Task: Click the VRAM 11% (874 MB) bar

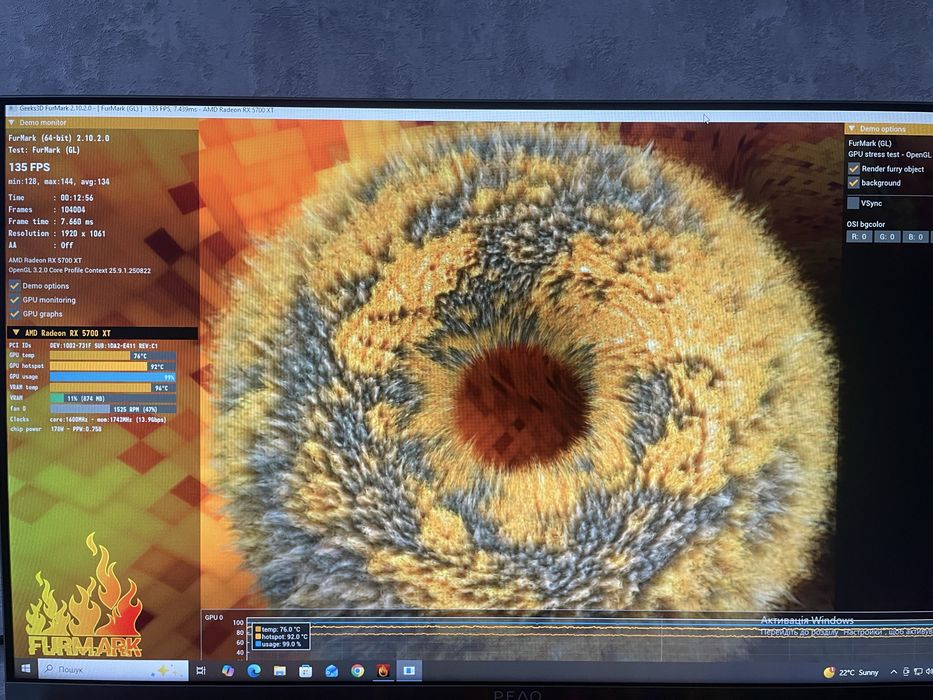Action: (x=112, y=398)
